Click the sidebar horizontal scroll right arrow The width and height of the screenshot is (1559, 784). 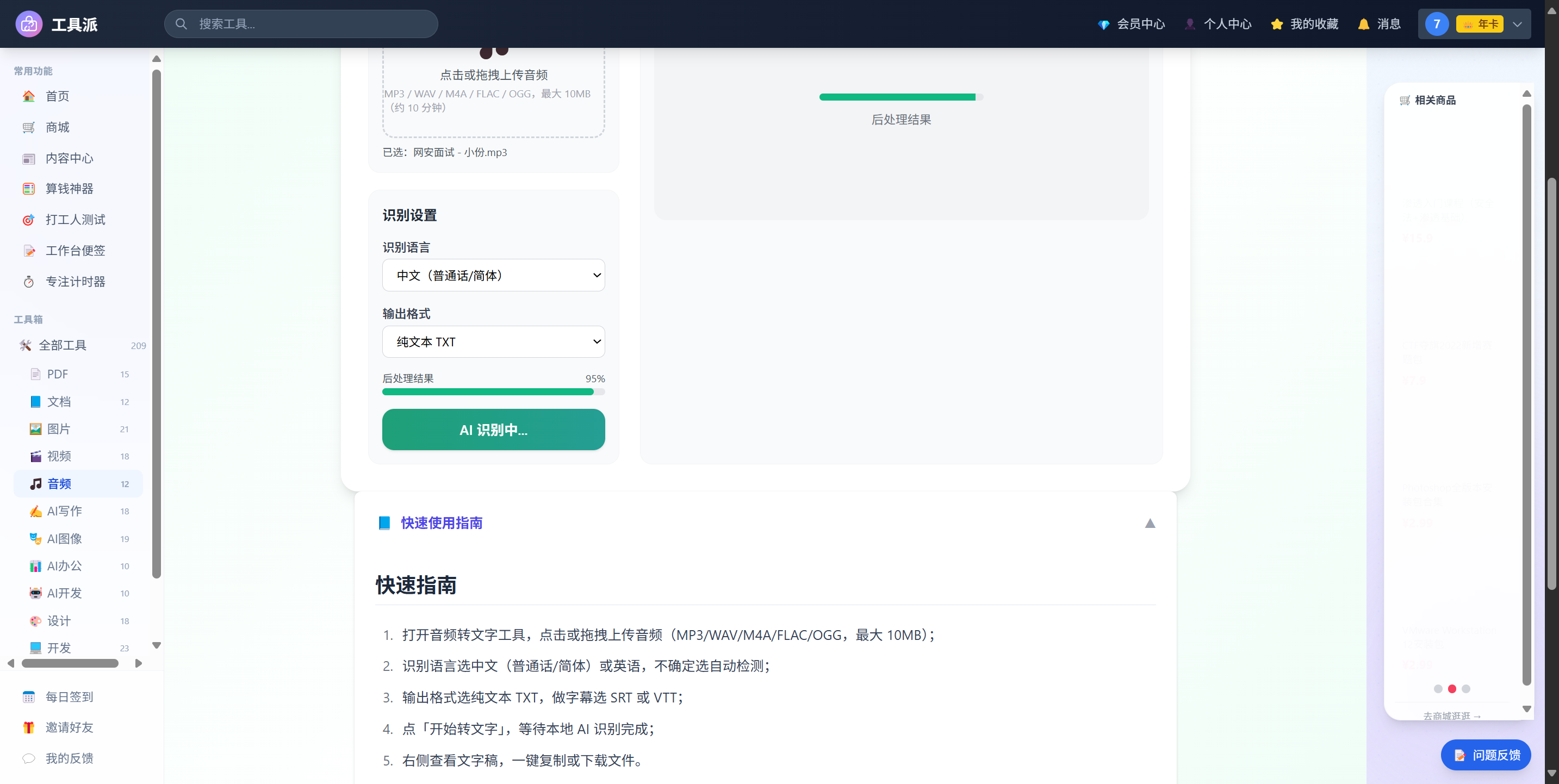(139, 664)
